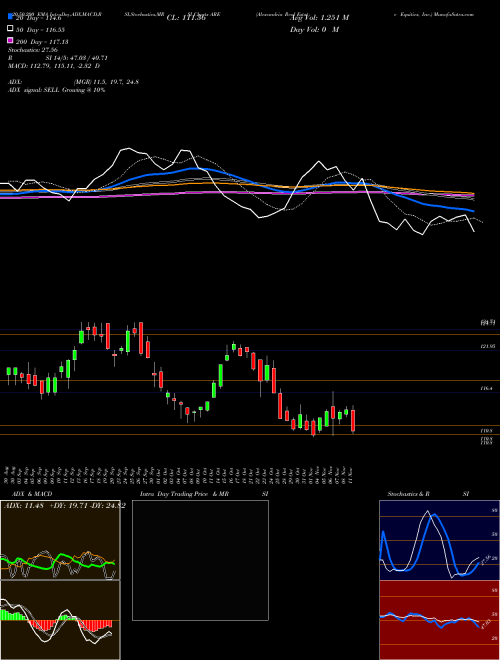Viewport: 500px width, 660px height.
Task: Click the 116.4 price axis label
Action: [x=487, y=389]
